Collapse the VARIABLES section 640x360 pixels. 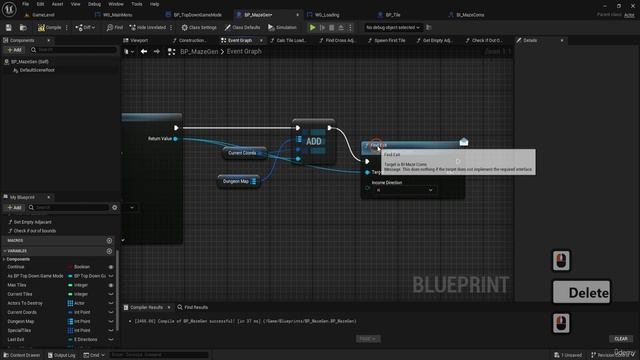click(x=4, y=251)
